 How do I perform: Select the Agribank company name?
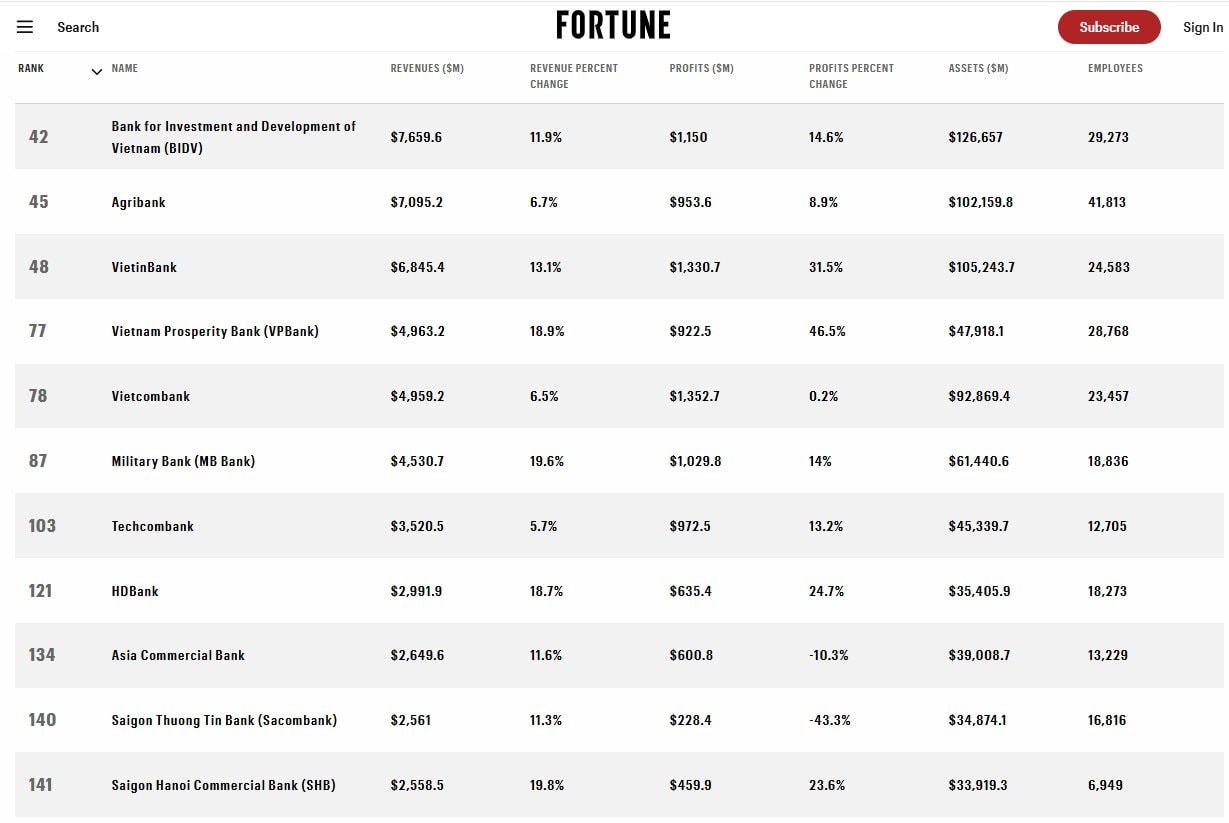point(139,202)
